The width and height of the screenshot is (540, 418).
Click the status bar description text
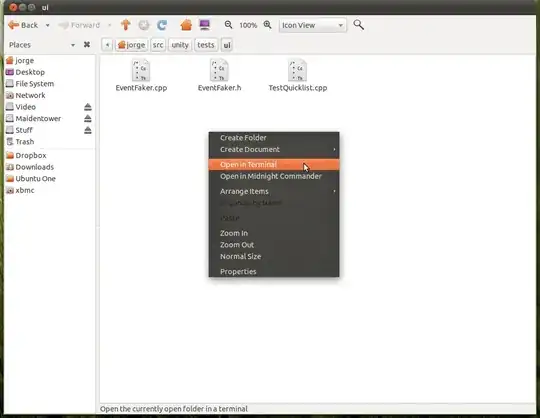click(x=174, y=409)
